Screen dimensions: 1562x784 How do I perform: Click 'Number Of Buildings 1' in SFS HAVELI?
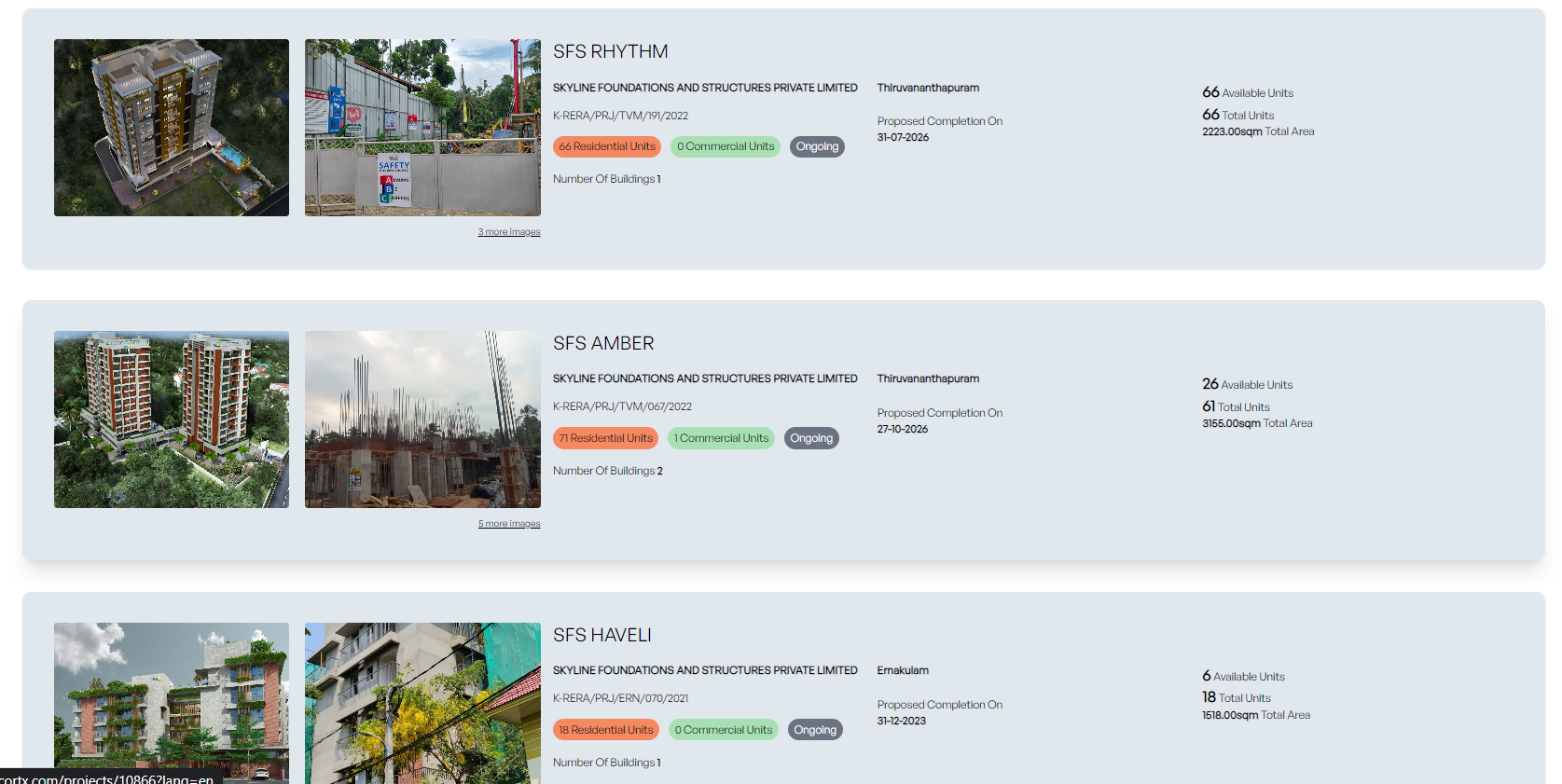(607, 763)
